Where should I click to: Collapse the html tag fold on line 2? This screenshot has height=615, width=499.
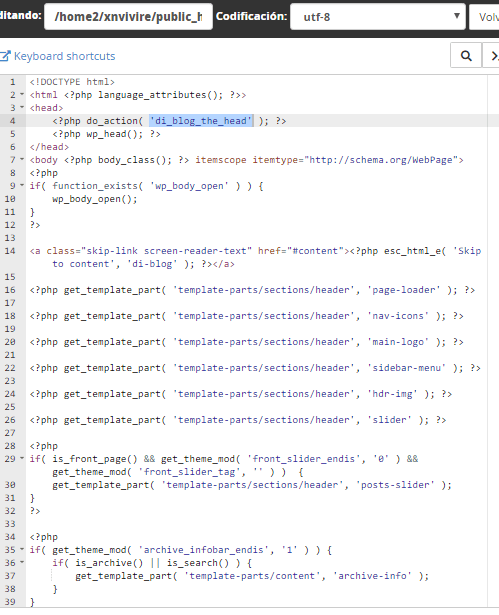[x=22, y=95]
